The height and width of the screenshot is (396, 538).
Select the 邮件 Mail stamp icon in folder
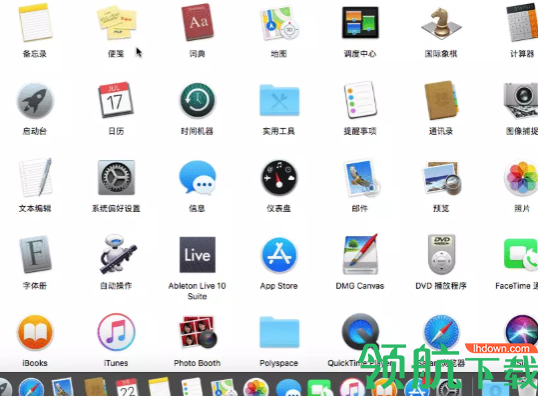(x=361, y=178)
